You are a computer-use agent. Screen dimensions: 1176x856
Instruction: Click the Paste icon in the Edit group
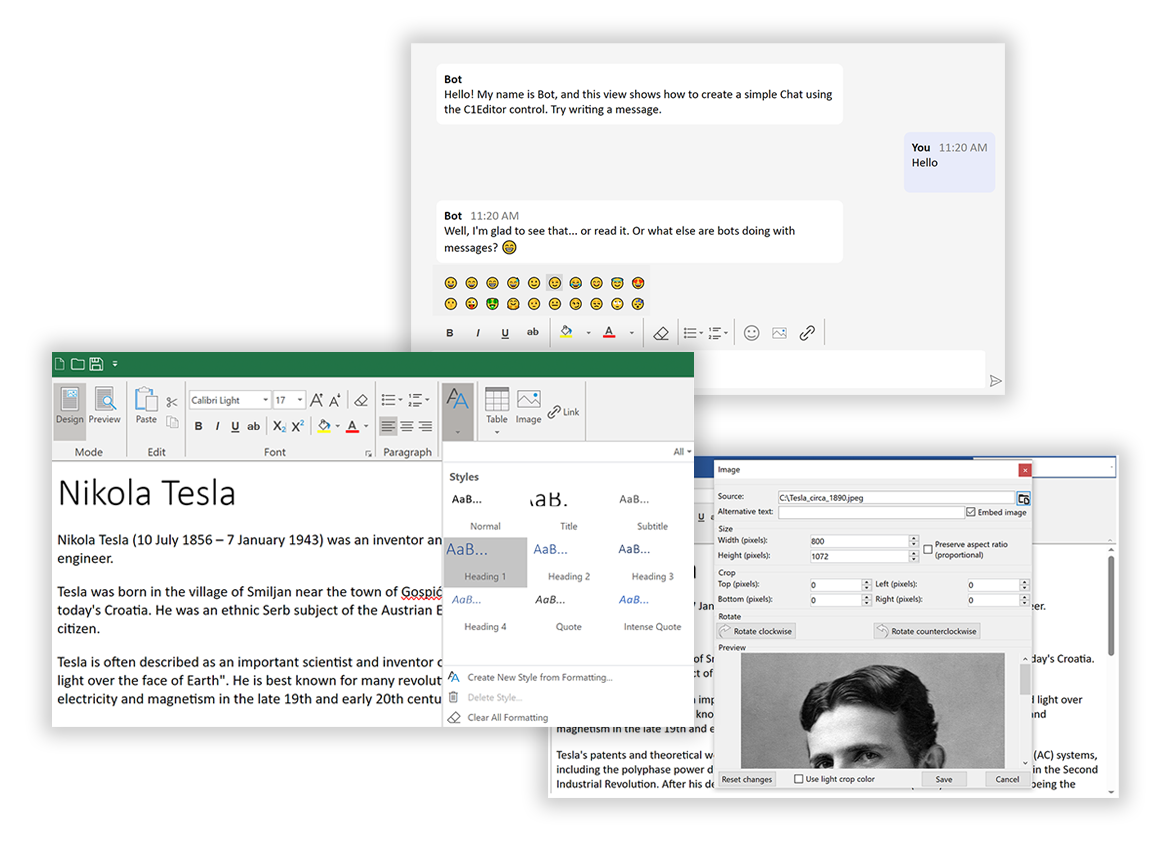[146, 400]
